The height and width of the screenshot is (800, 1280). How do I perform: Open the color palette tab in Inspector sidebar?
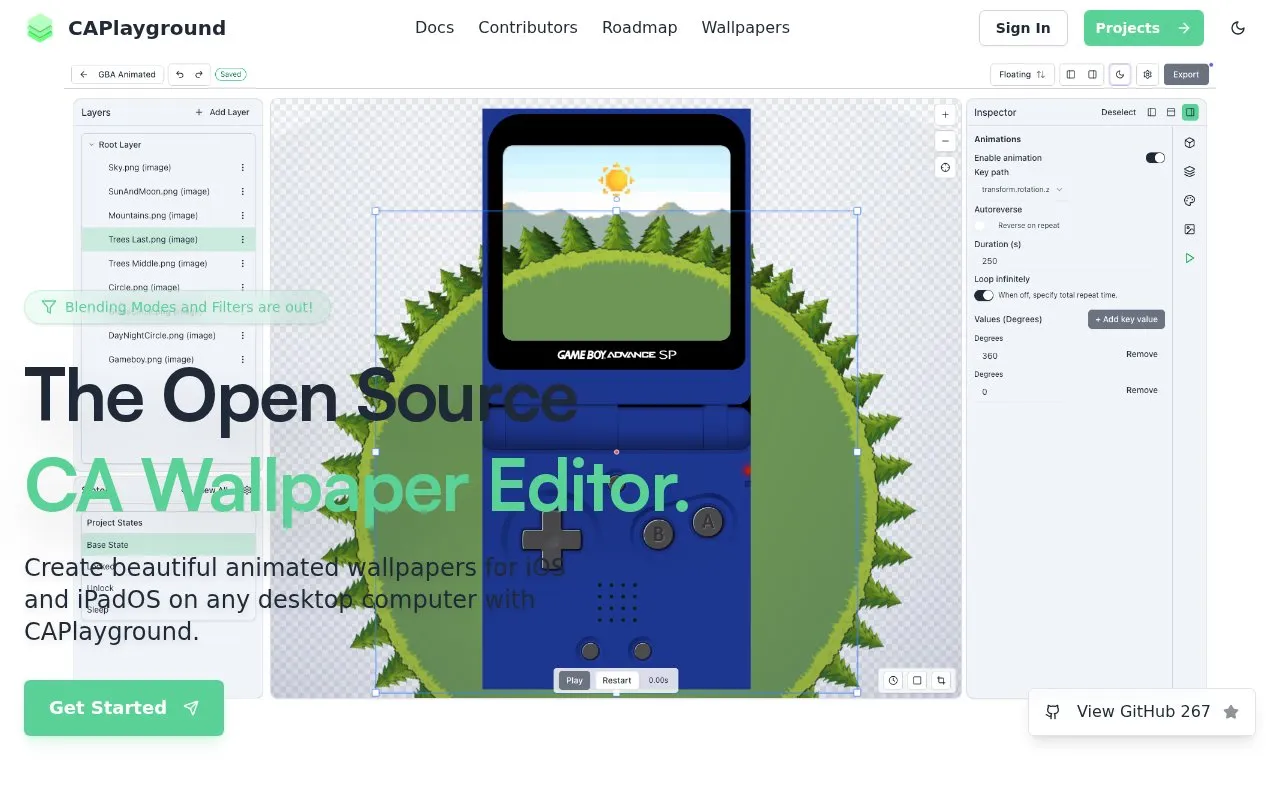[x=1189, y=201]
